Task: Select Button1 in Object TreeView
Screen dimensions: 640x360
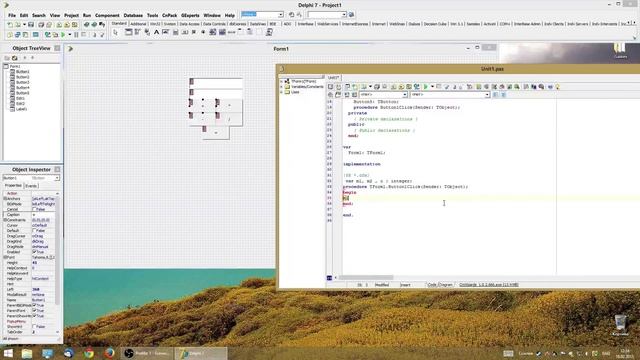Action: [22, 71]
